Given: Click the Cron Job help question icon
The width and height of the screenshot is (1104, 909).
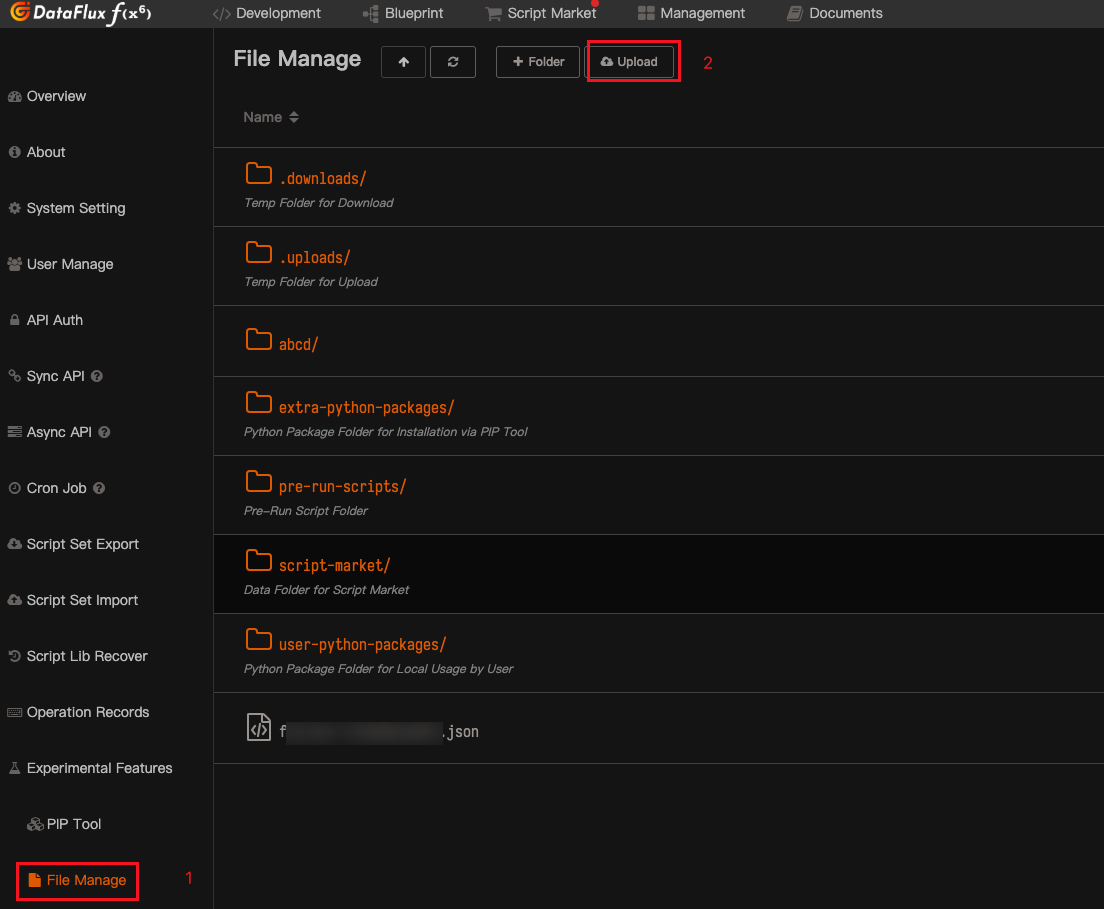Looking at the screenshot, I should coord(99,488).
